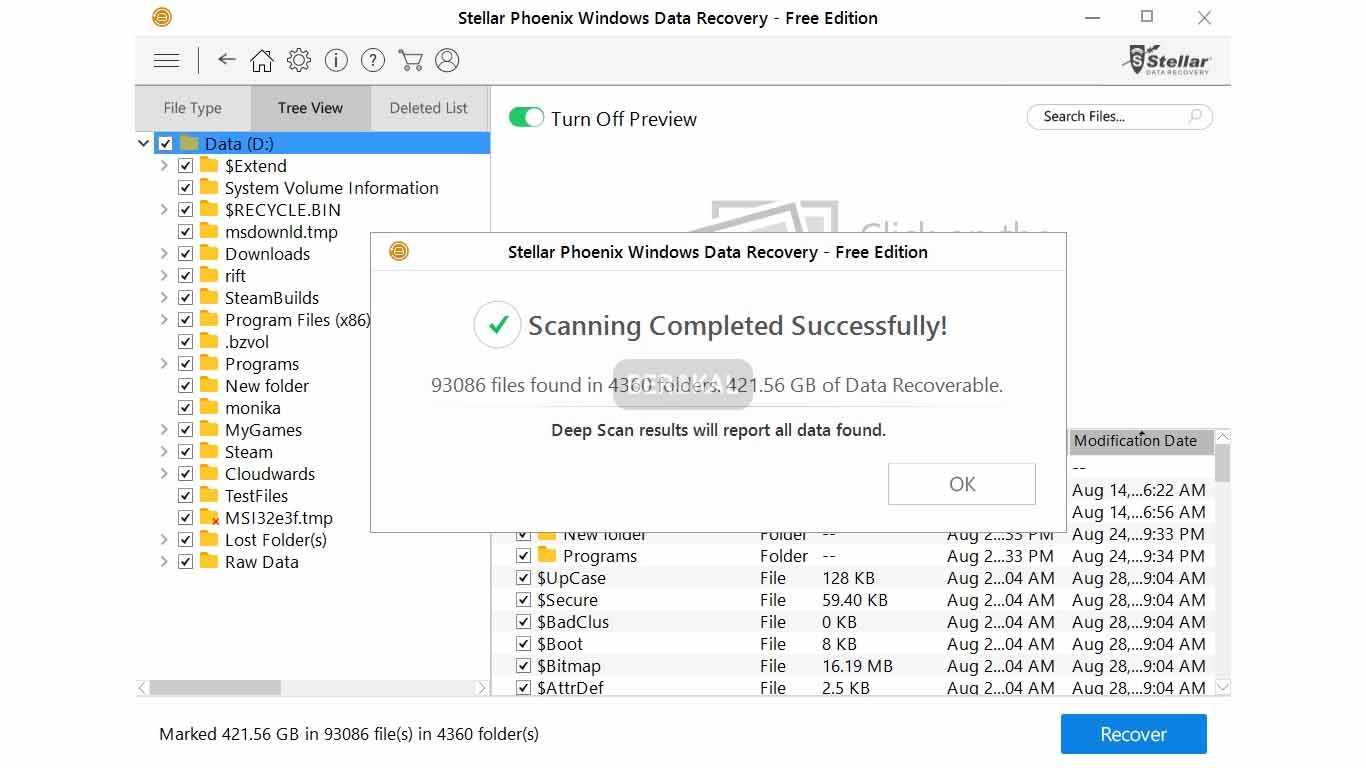
Task: Click the app icon in main title bar
Action: [162, 18]
